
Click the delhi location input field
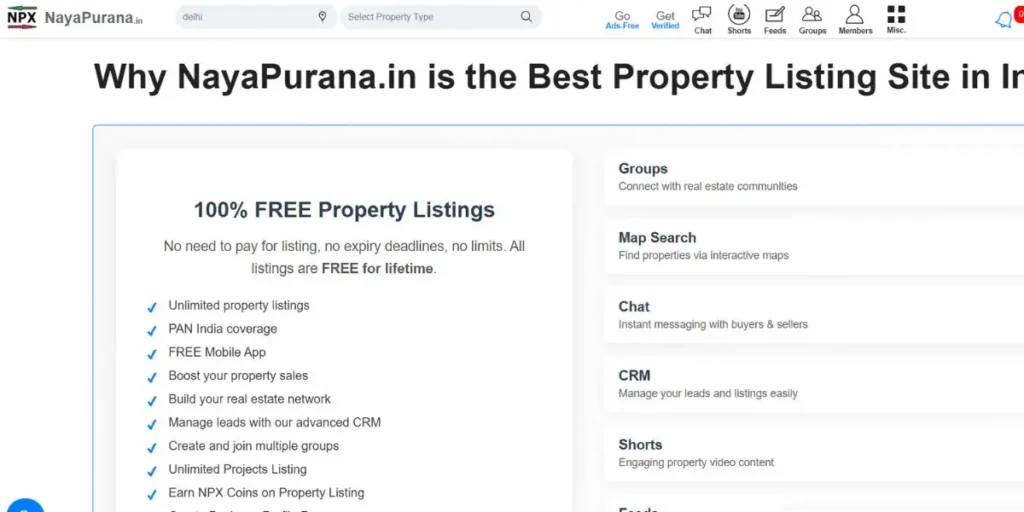pyautogui.click(x=255, y=17)
